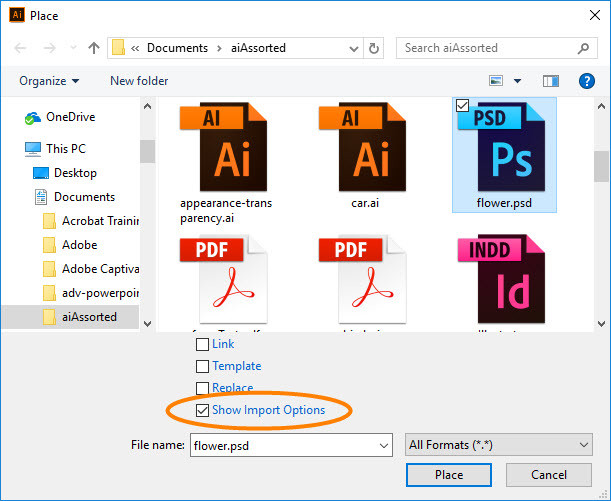Select the appearance-transparency.ai file icon

click(x=223, y=146)
